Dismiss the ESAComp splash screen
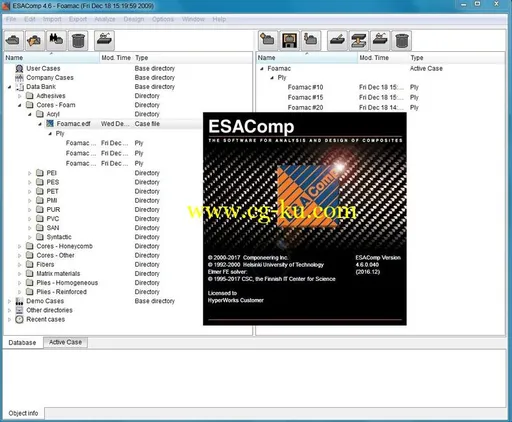 305,219
